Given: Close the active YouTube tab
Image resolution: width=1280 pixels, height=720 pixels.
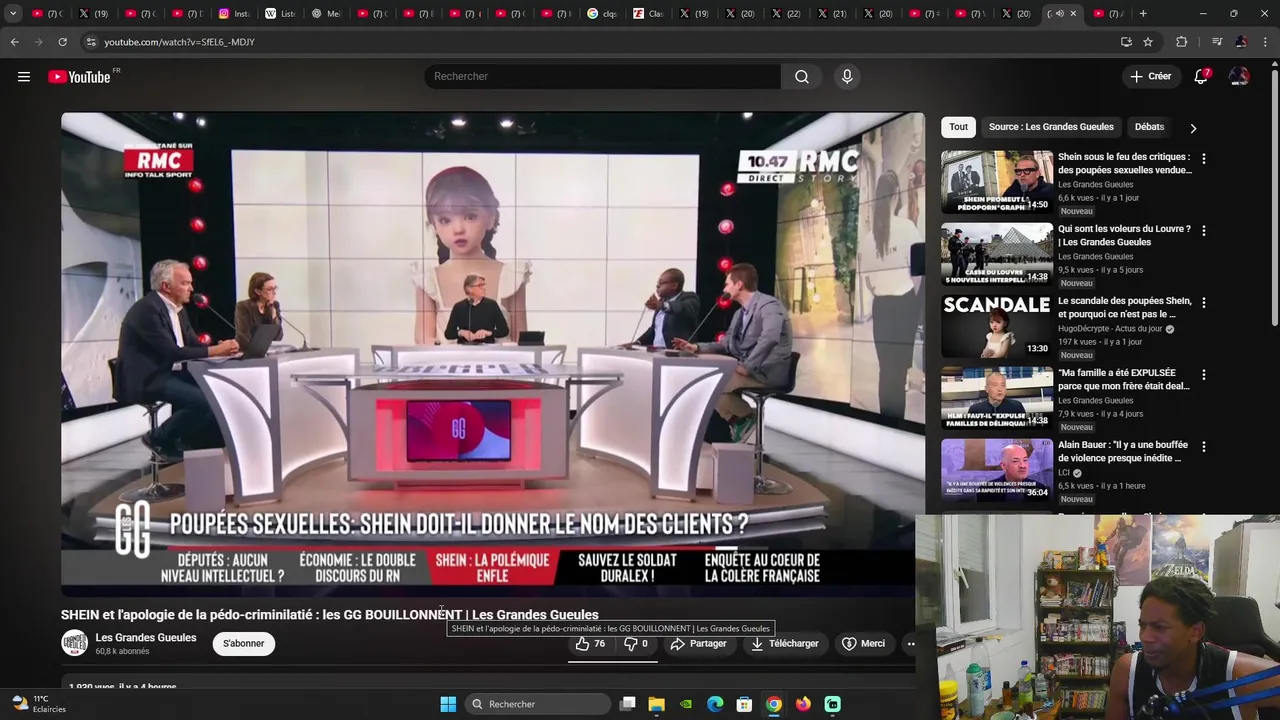Looking at the screenshot, I should pos(1073,14).
